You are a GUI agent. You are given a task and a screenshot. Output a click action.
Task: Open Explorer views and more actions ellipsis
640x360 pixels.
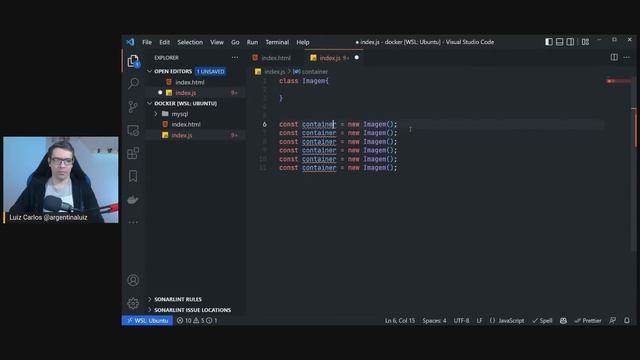(x=235, y=58)
